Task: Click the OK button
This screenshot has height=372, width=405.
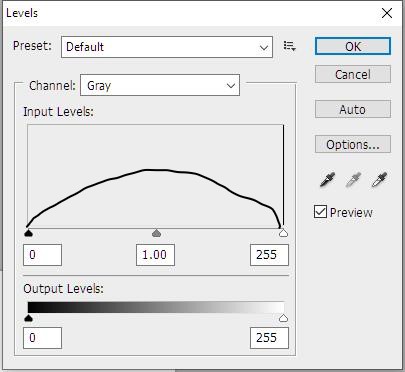Action: pyautogui.click(x=353, y=46)
